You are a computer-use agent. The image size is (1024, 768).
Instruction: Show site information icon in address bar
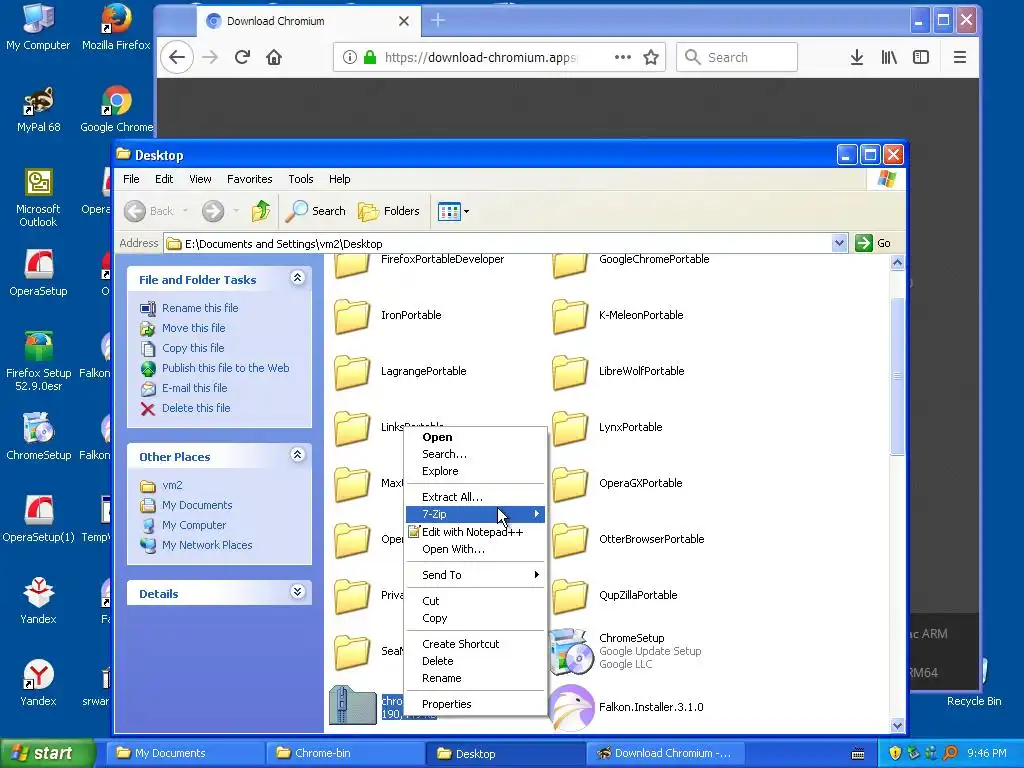(349, 57)
